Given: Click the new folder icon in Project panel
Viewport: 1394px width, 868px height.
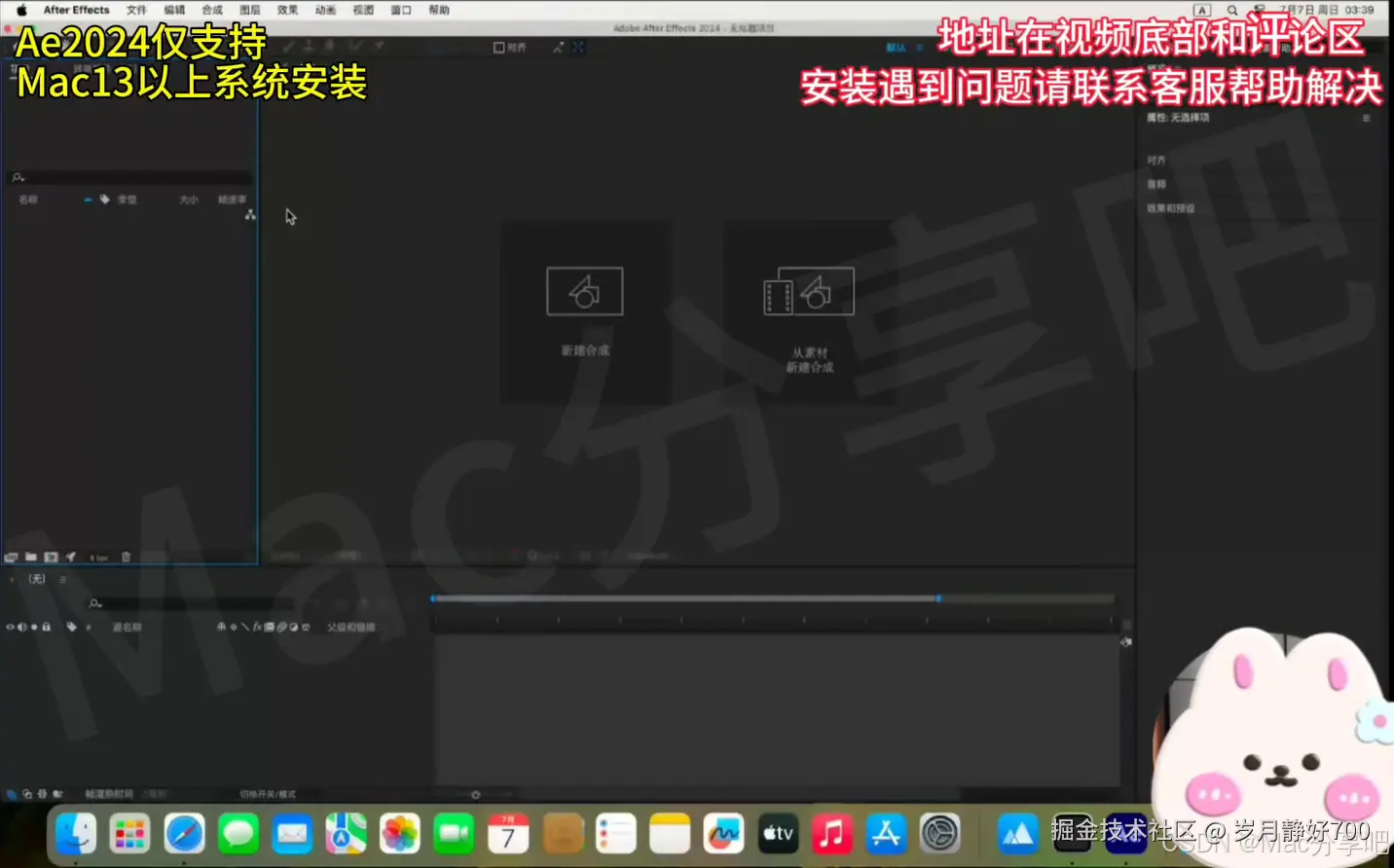Looking at the screenshot, I should tap(31, 556).
